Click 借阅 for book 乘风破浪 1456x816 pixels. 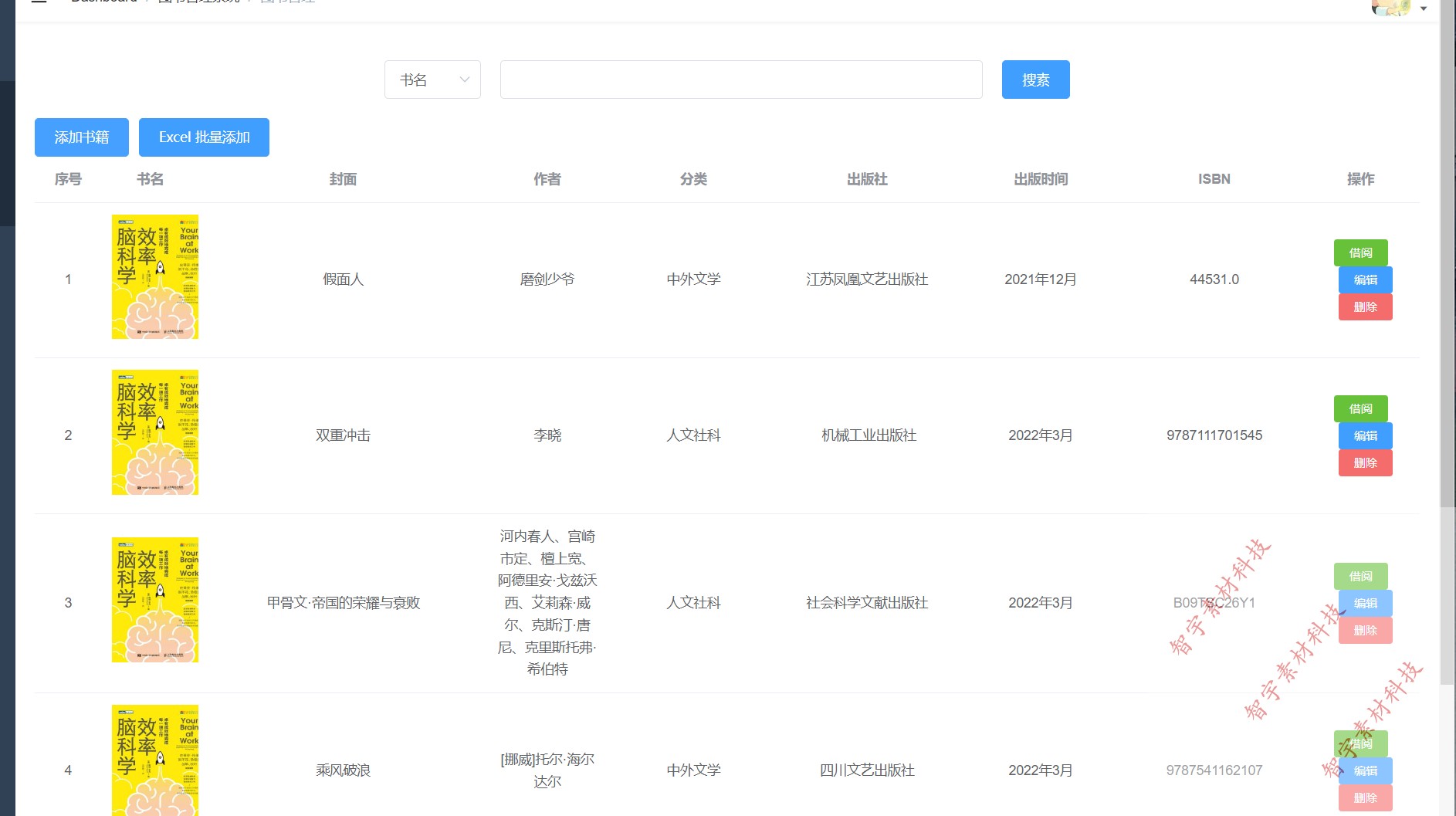1360,743
